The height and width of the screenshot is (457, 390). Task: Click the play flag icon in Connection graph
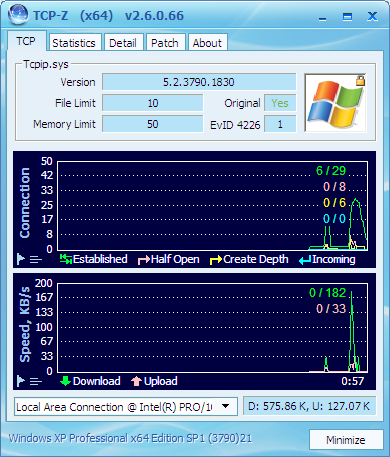point(21,259)
